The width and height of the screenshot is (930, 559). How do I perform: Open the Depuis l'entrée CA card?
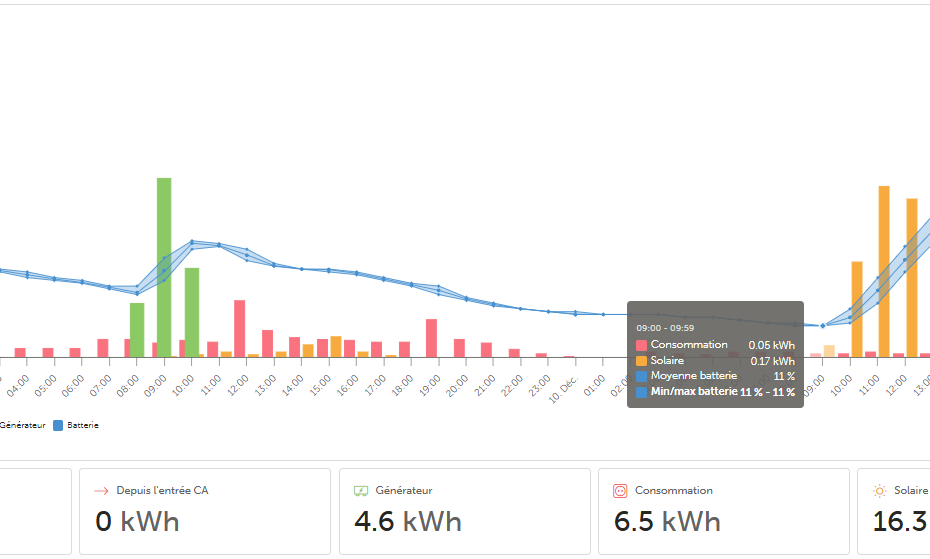(204, 511)
